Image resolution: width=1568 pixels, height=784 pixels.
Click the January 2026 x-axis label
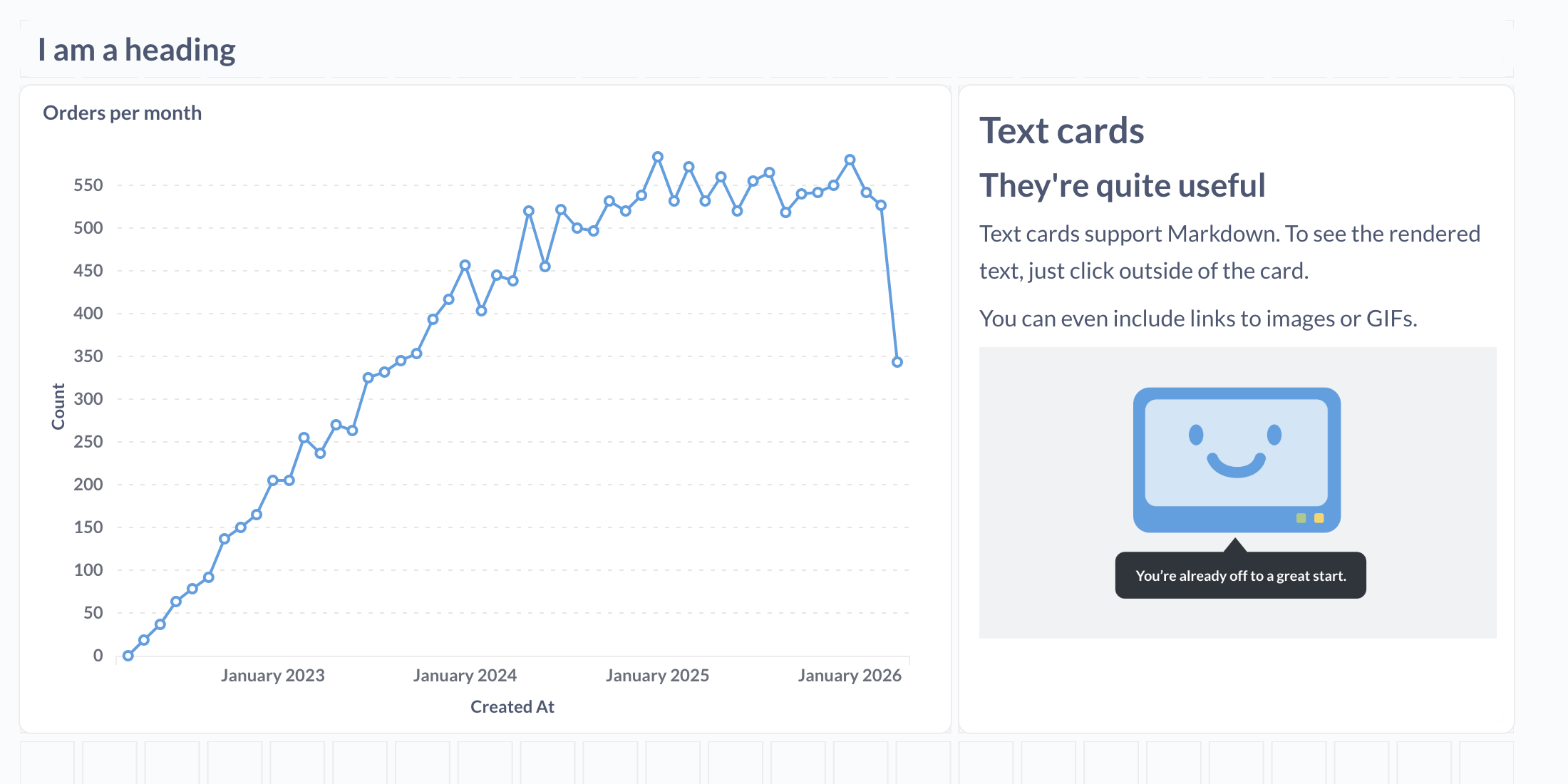(x=850, y=676)
